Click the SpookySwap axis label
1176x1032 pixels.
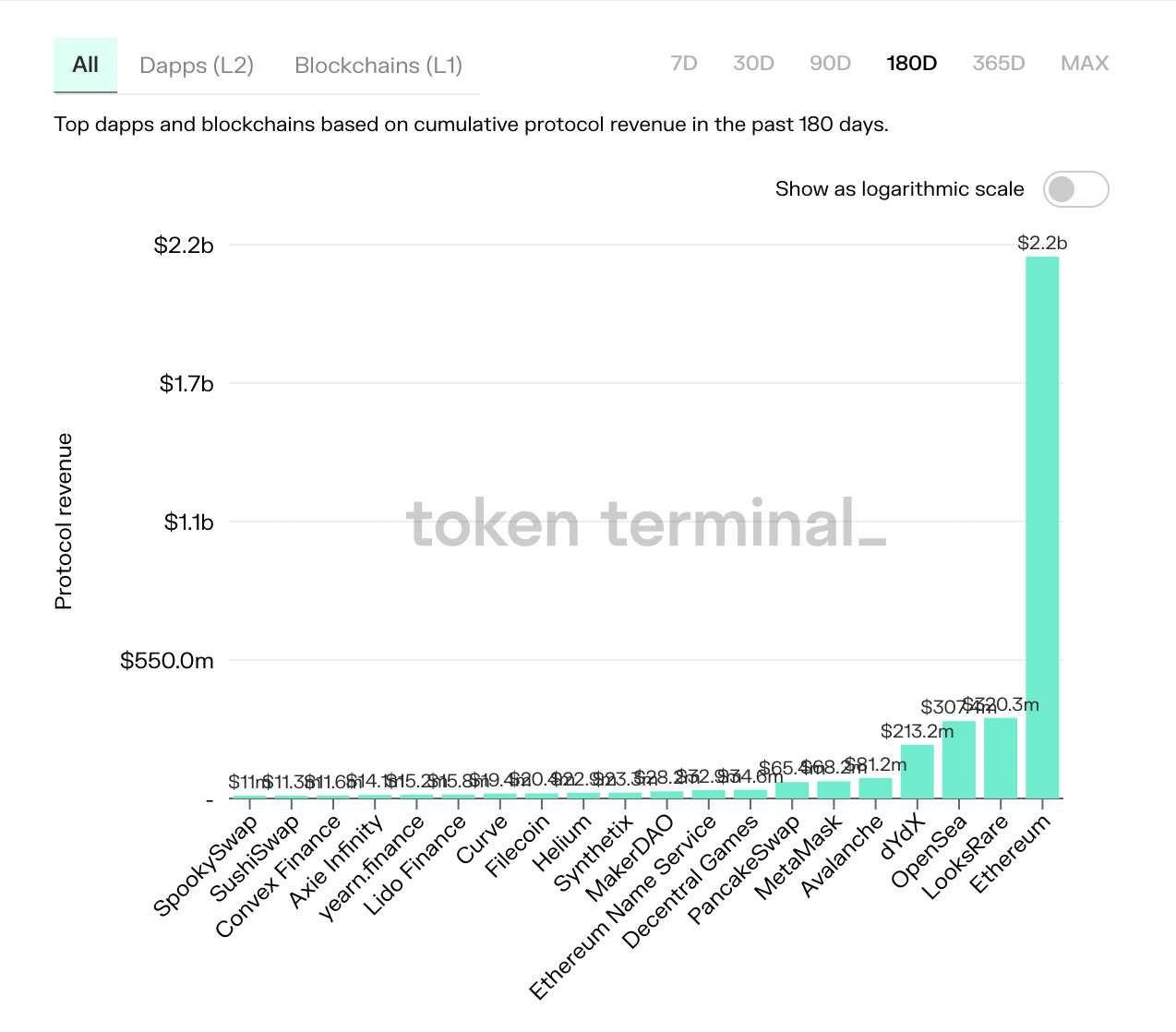206,867
